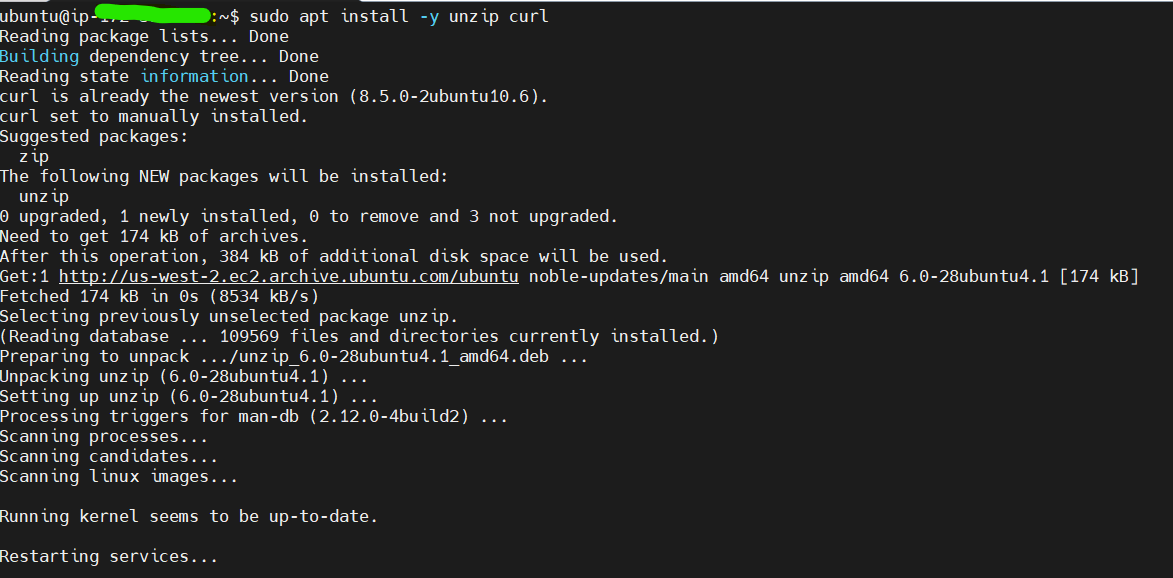1173x578 pixels.
Task: Click the '0 upgraded, 1 newly installed' summary line
Action: point(309,217)
